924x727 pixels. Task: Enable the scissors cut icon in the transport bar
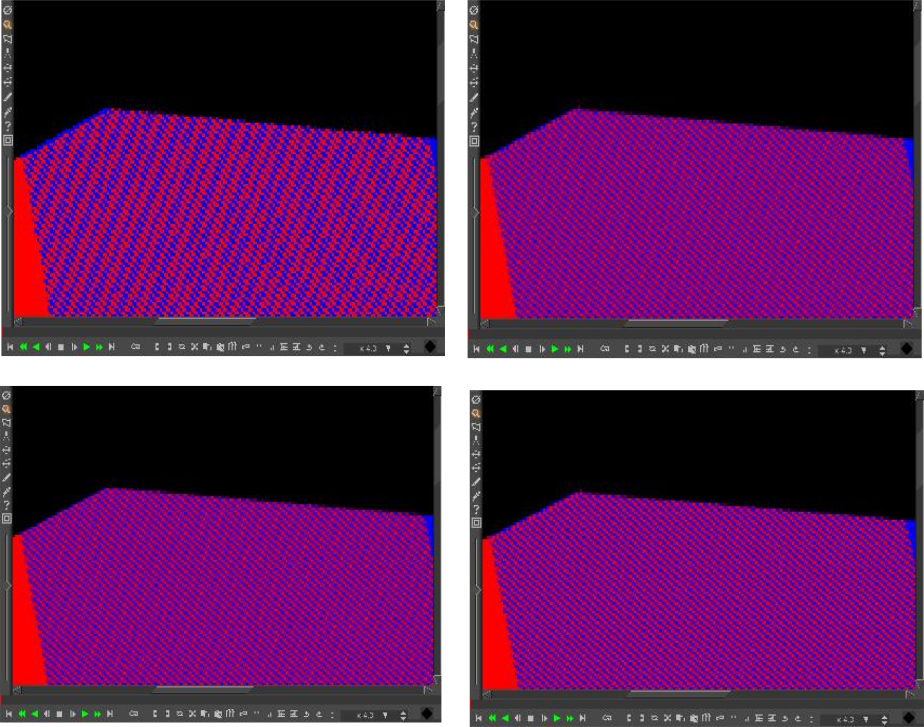click(194, 347)
